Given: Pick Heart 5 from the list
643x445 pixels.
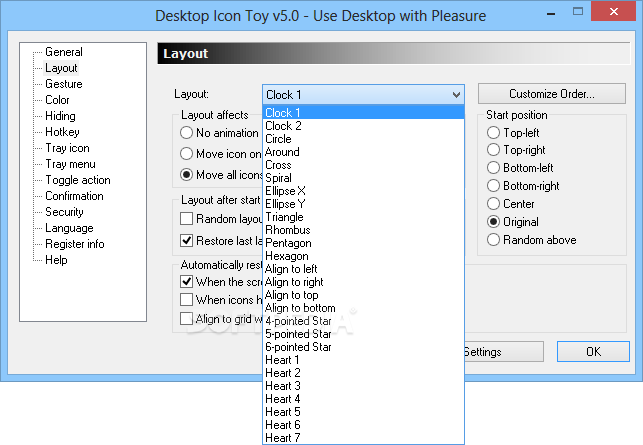Looking at the screenshot, I should pos(363,412).
